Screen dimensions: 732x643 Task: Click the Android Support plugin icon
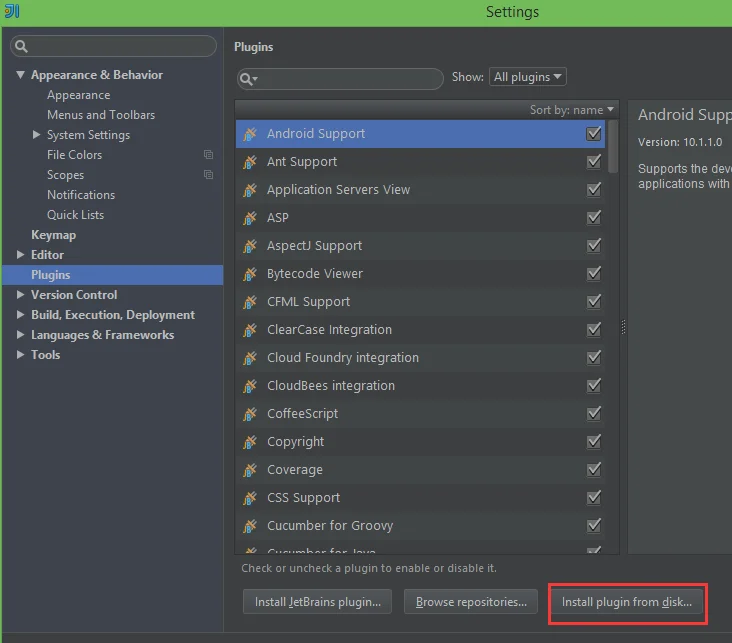(x=250, y=134)
